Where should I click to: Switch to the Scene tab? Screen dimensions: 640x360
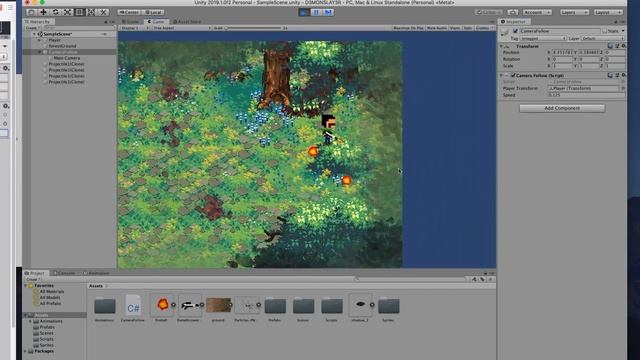pyautogui.click(x=132, y=22)
